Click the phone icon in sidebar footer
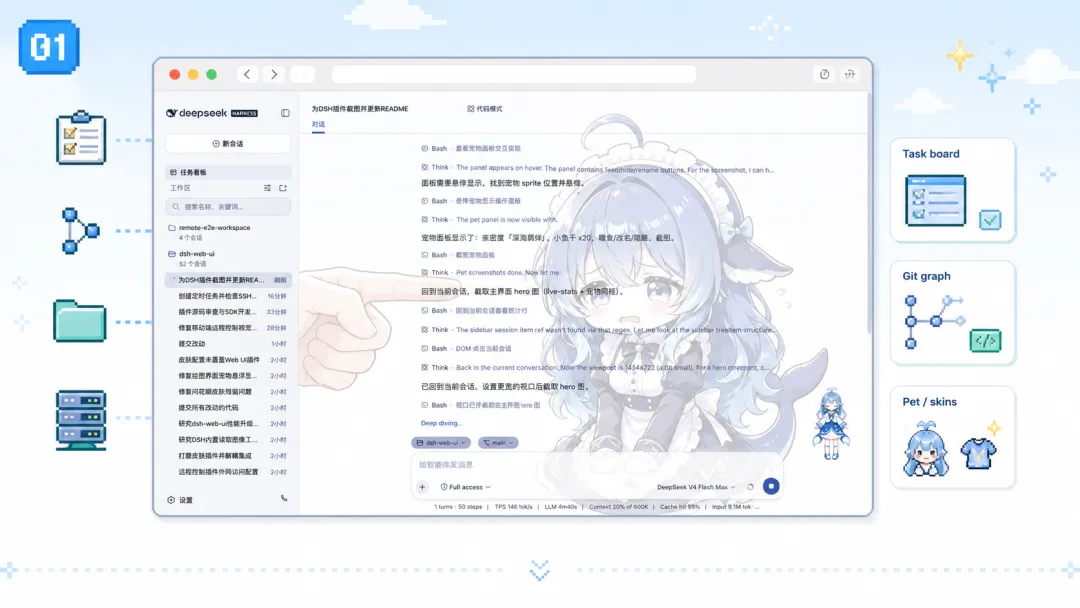Screen dimensions: 1080x608 click(284, 499)
